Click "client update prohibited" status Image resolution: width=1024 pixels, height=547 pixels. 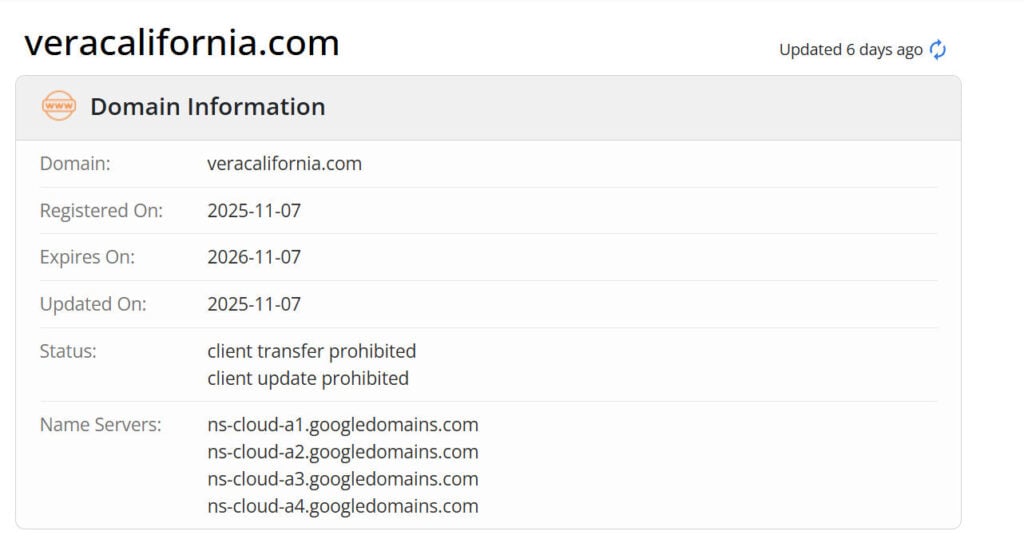308,378
